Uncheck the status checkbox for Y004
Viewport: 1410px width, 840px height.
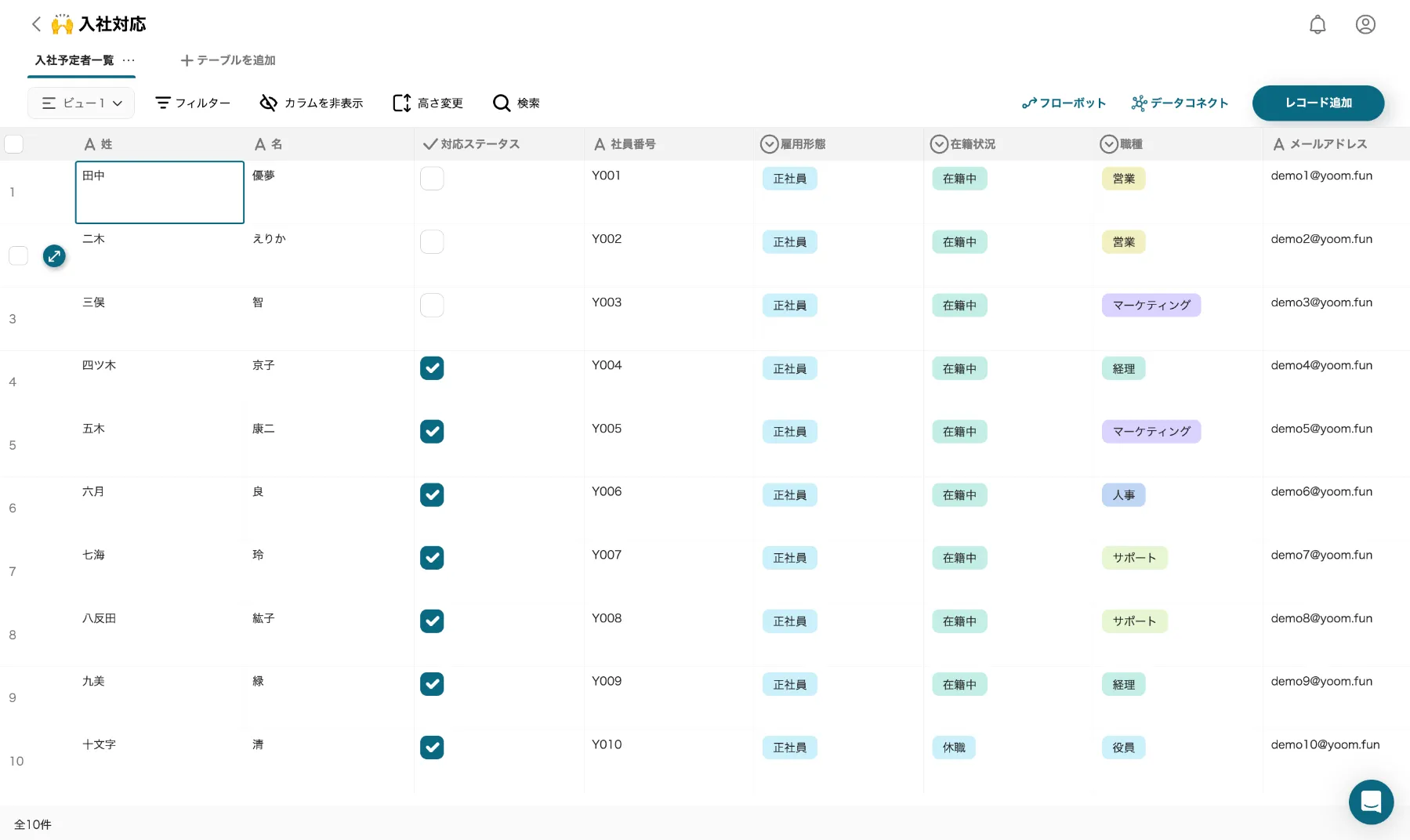click(432, 368)
